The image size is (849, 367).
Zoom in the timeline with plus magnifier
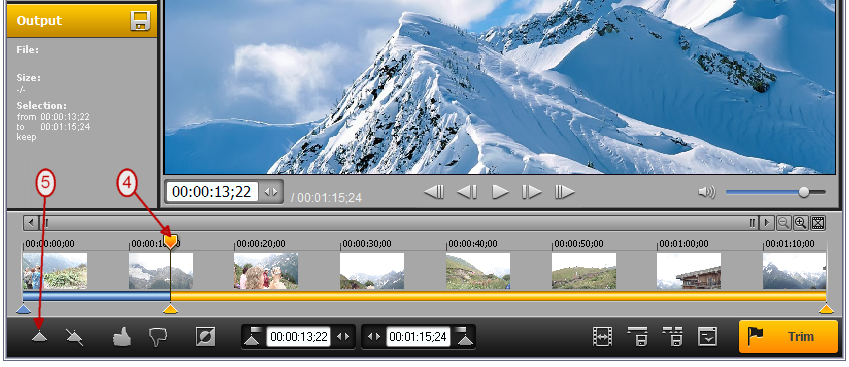(800, 222)
